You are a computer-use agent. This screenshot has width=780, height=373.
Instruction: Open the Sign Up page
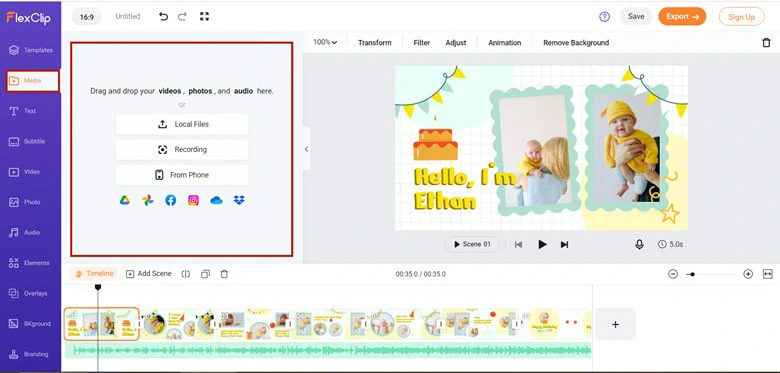click(x=741, y=17)
